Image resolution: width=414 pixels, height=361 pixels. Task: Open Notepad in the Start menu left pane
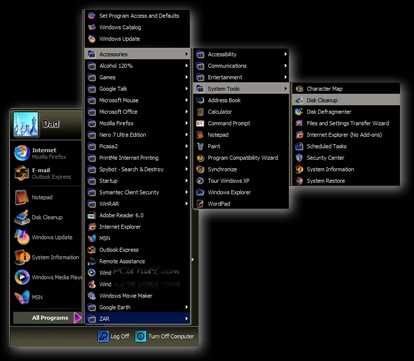pos(47,197)
